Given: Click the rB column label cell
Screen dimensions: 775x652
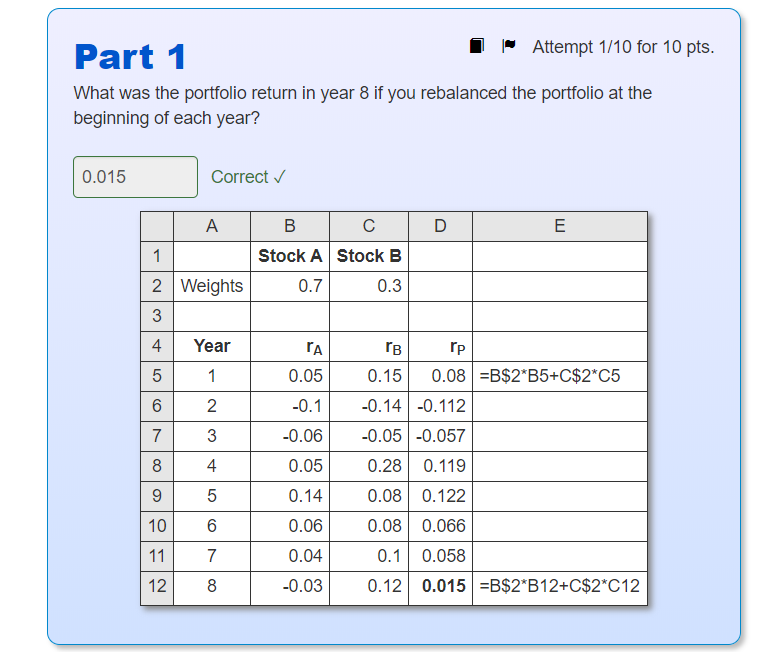Looking at the screenshot, I should click(x=369, y=347).
